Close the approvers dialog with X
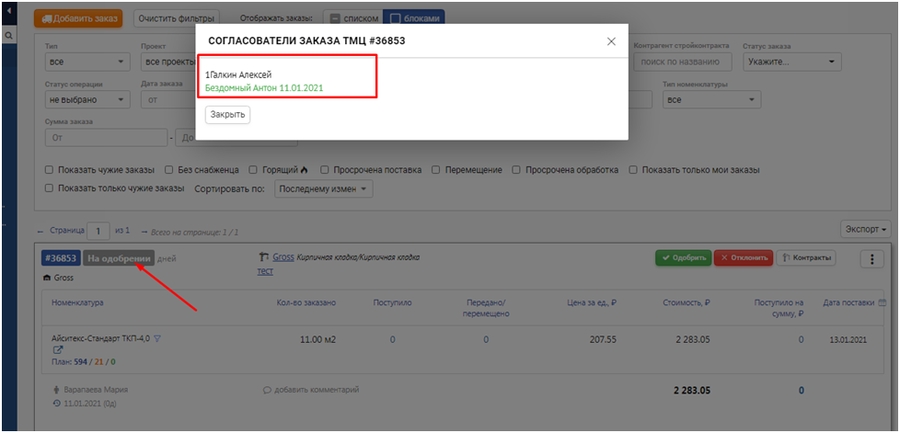 pyautogui.click(x=611, y=41)
